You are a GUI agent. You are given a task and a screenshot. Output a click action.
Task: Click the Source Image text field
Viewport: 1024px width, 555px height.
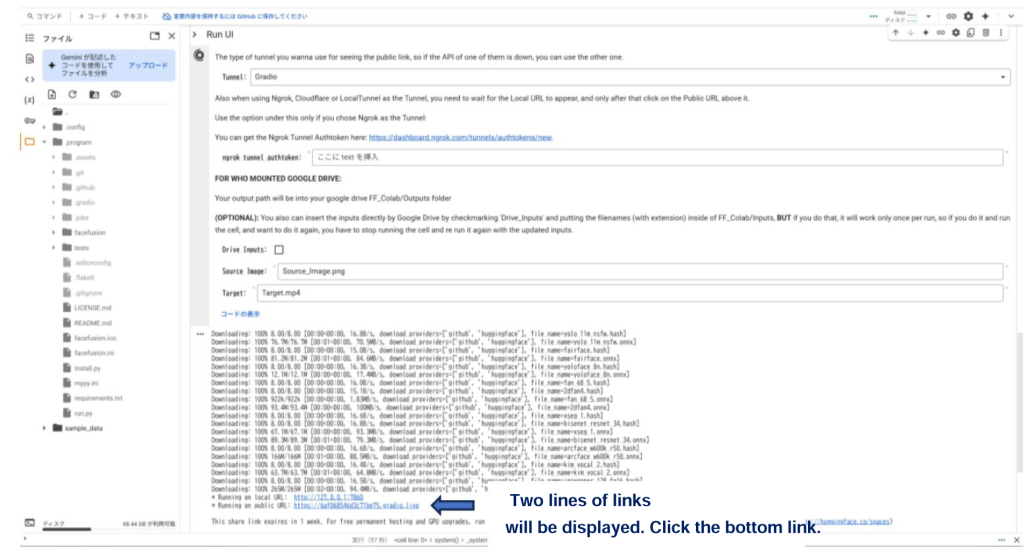(x=640, y=272)
